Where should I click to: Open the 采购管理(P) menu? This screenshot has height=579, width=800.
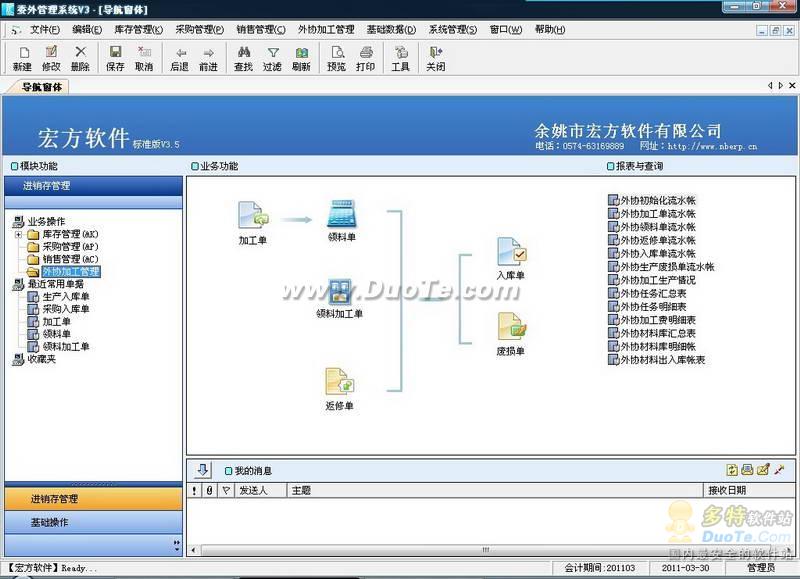click(199, 30)
